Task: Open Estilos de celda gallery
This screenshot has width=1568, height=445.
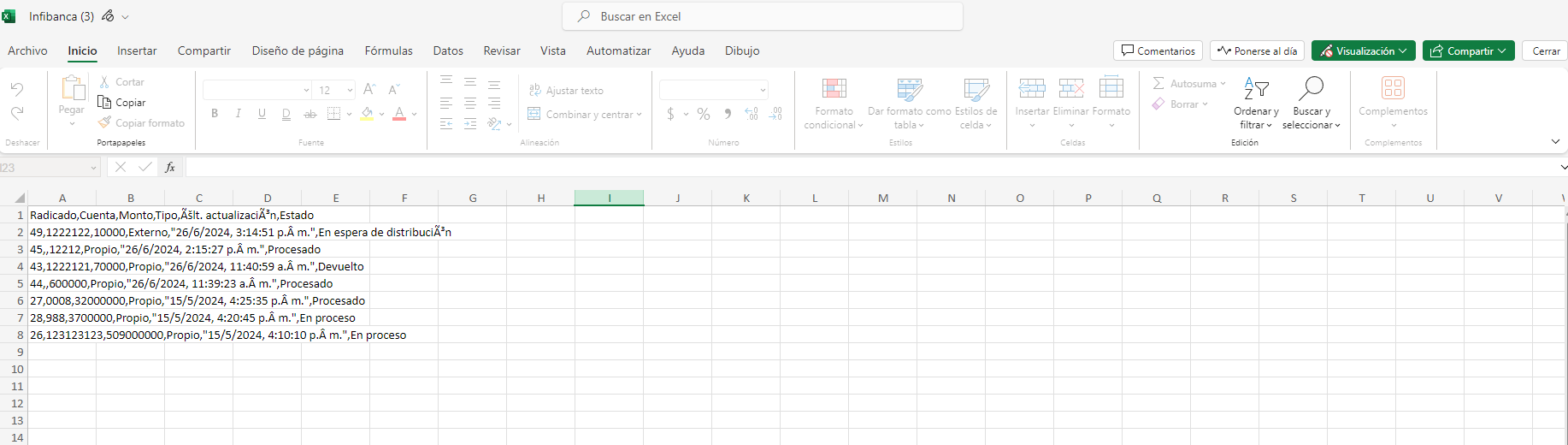Action: point(976,104)
